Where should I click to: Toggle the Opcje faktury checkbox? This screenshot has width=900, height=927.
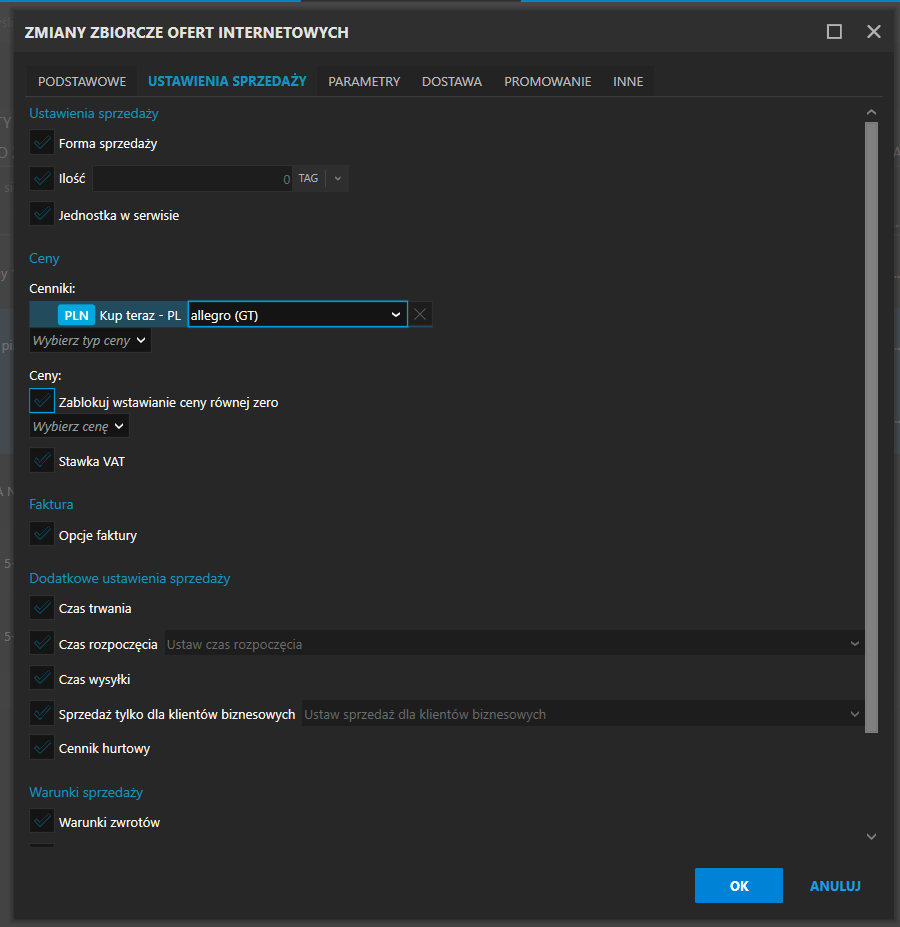42,535
